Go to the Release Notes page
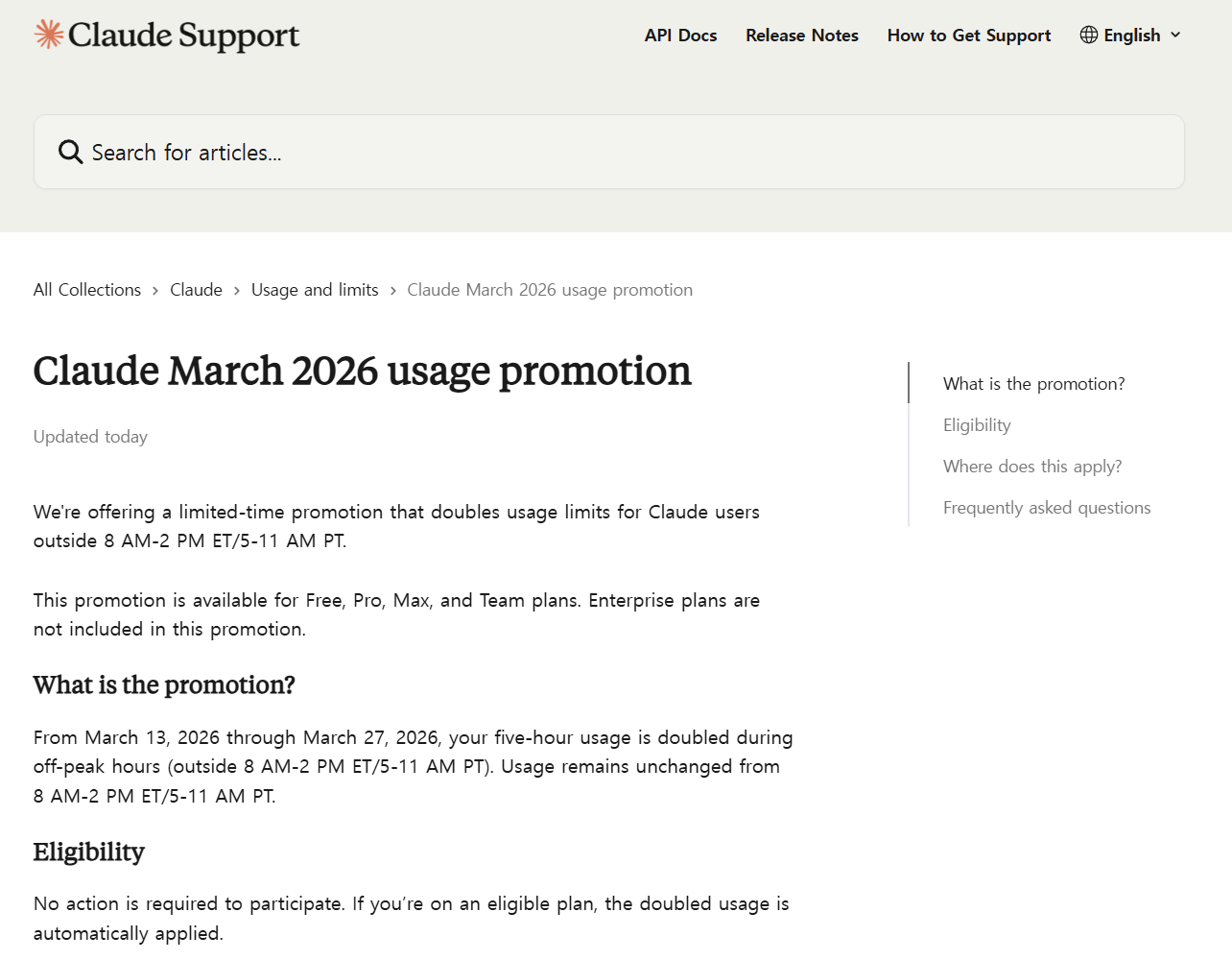 [x=801, y=36]
